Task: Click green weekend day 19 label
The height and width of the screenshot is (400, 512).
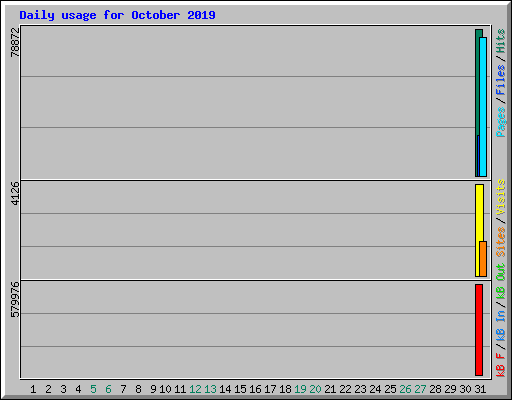Action: click(300, 389)
